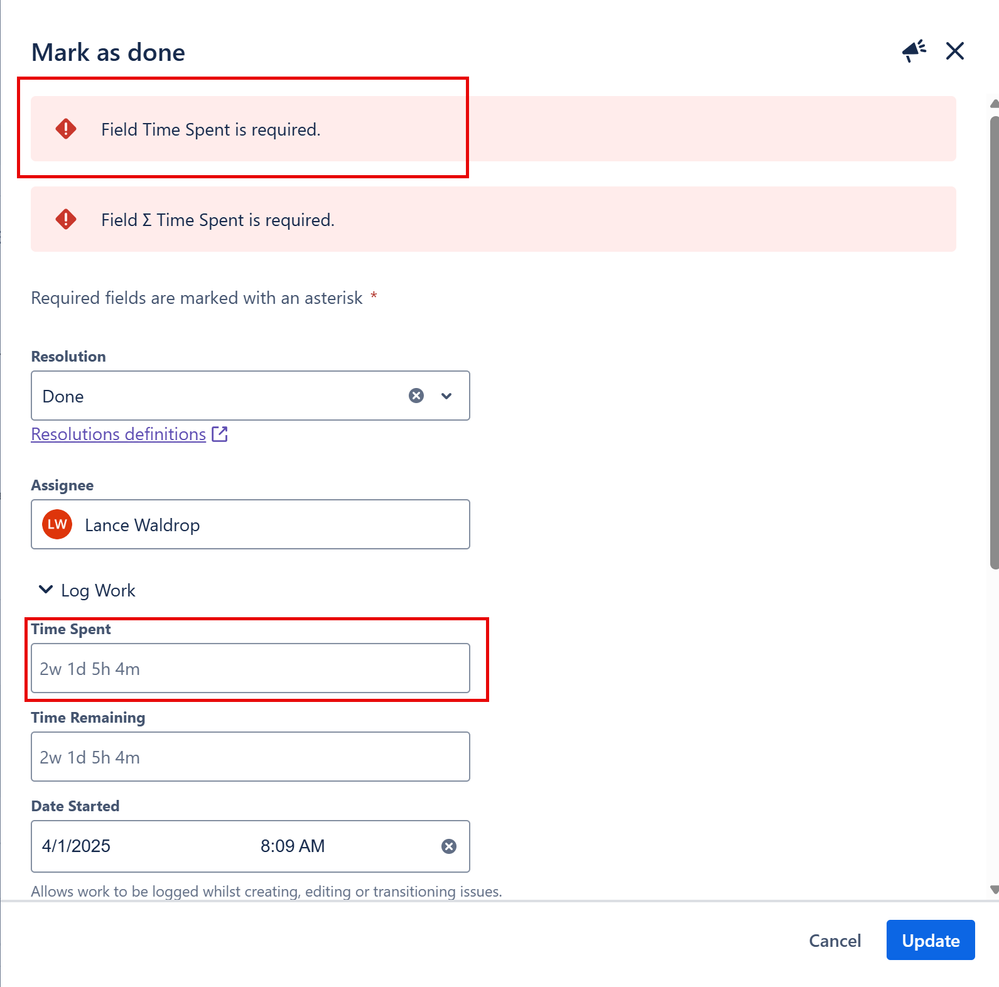Click the megaphone feedback icon
This screenshot has height=987, width=999.
(x=914, y=52)
